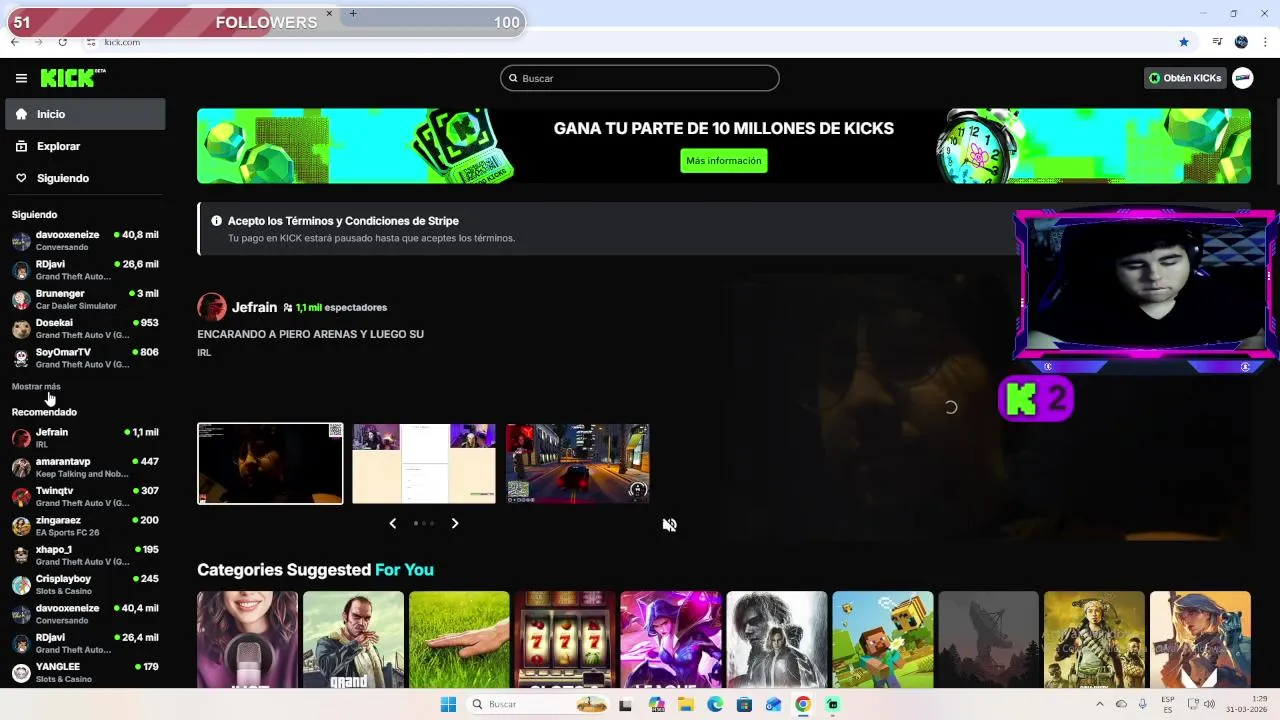
Task: Open Explorar in the sidebar
Action: [85, 146]
